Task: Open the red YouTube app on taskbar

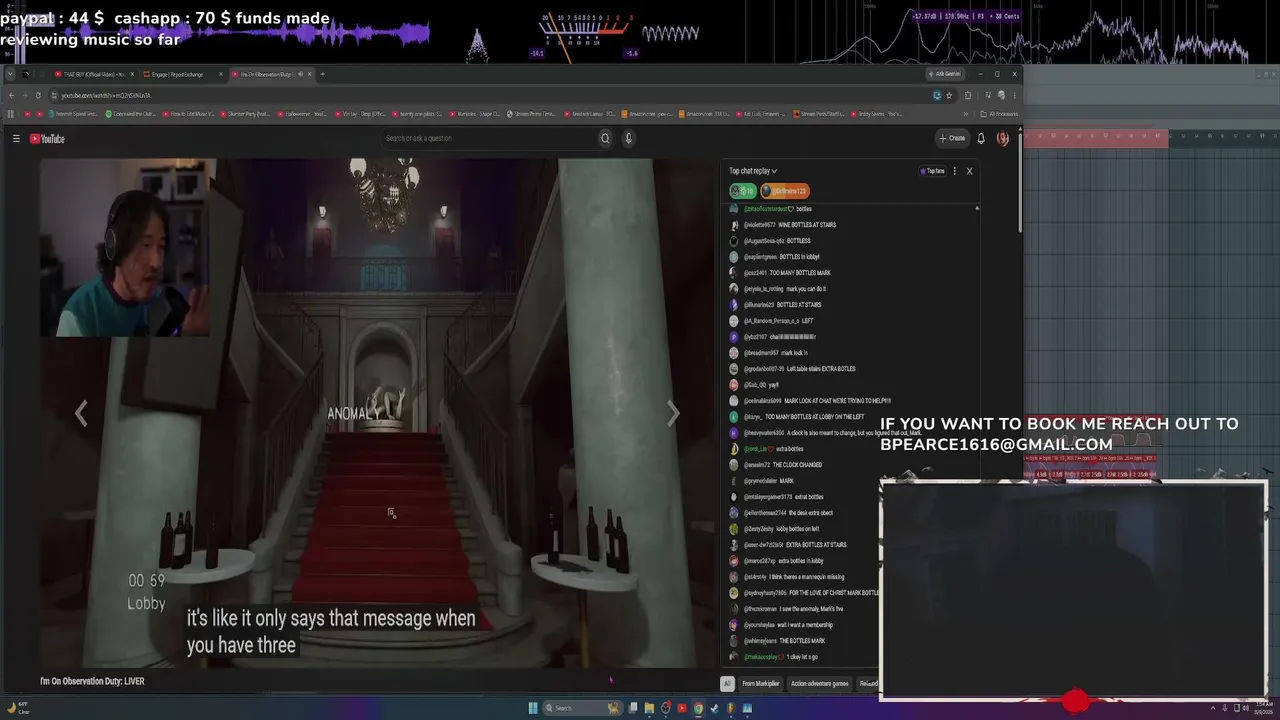Action: pyautogui.click(x=682, y=708)
